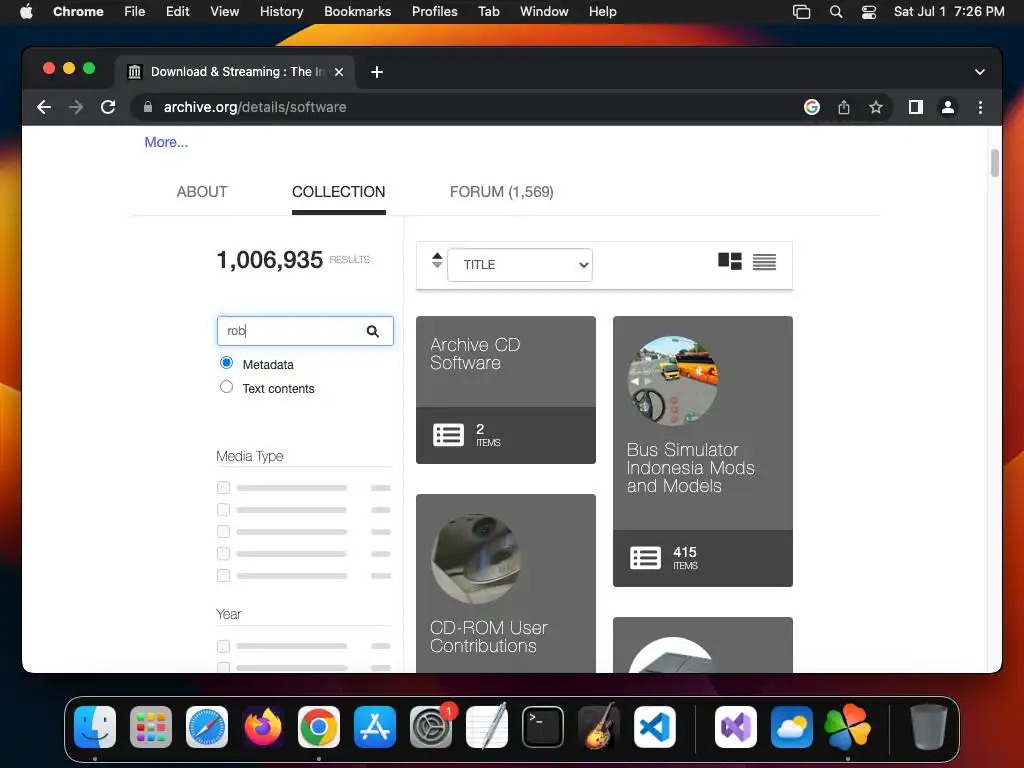The width and height of the screenshot is (1024, 768).
Task: Toggle sort direction arrows beside TITLE
Action: 437,261
